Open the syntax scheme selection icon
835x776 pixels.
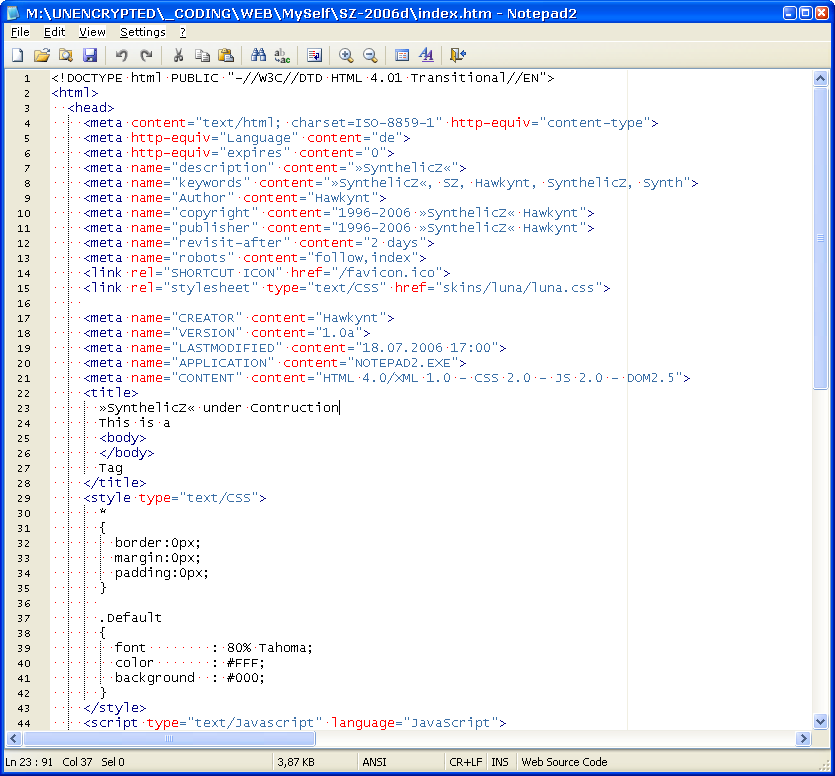pyautogui.click(x=402, y=55)
